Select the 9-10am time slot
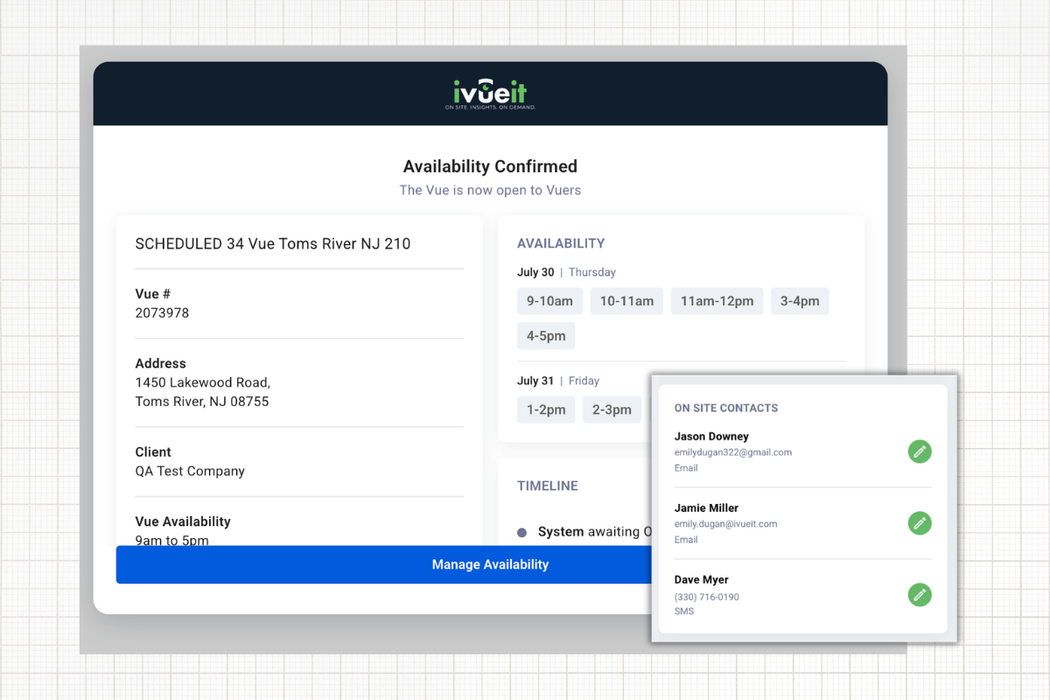The height and width of the screenshot is (700, 1050). point(550,301)
